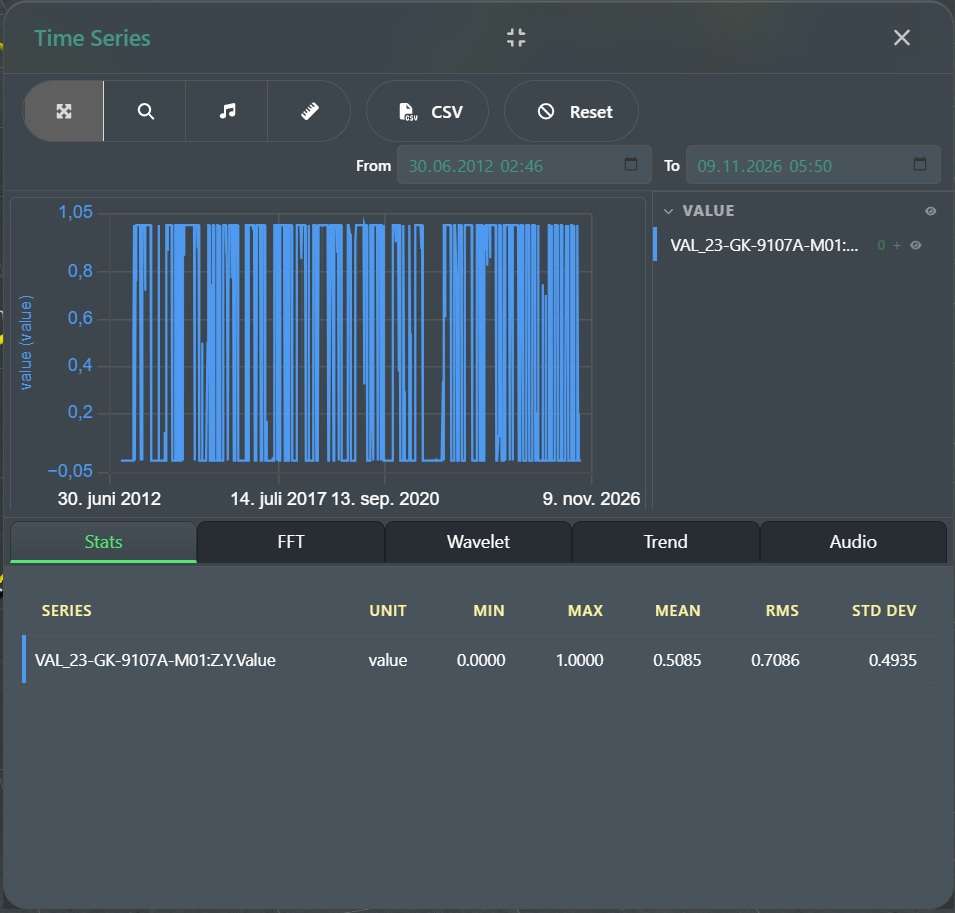The width and height of the screenshot is (955, 913).
Task: Activate the zoom magnifier tool
Action: pos(145,111)
